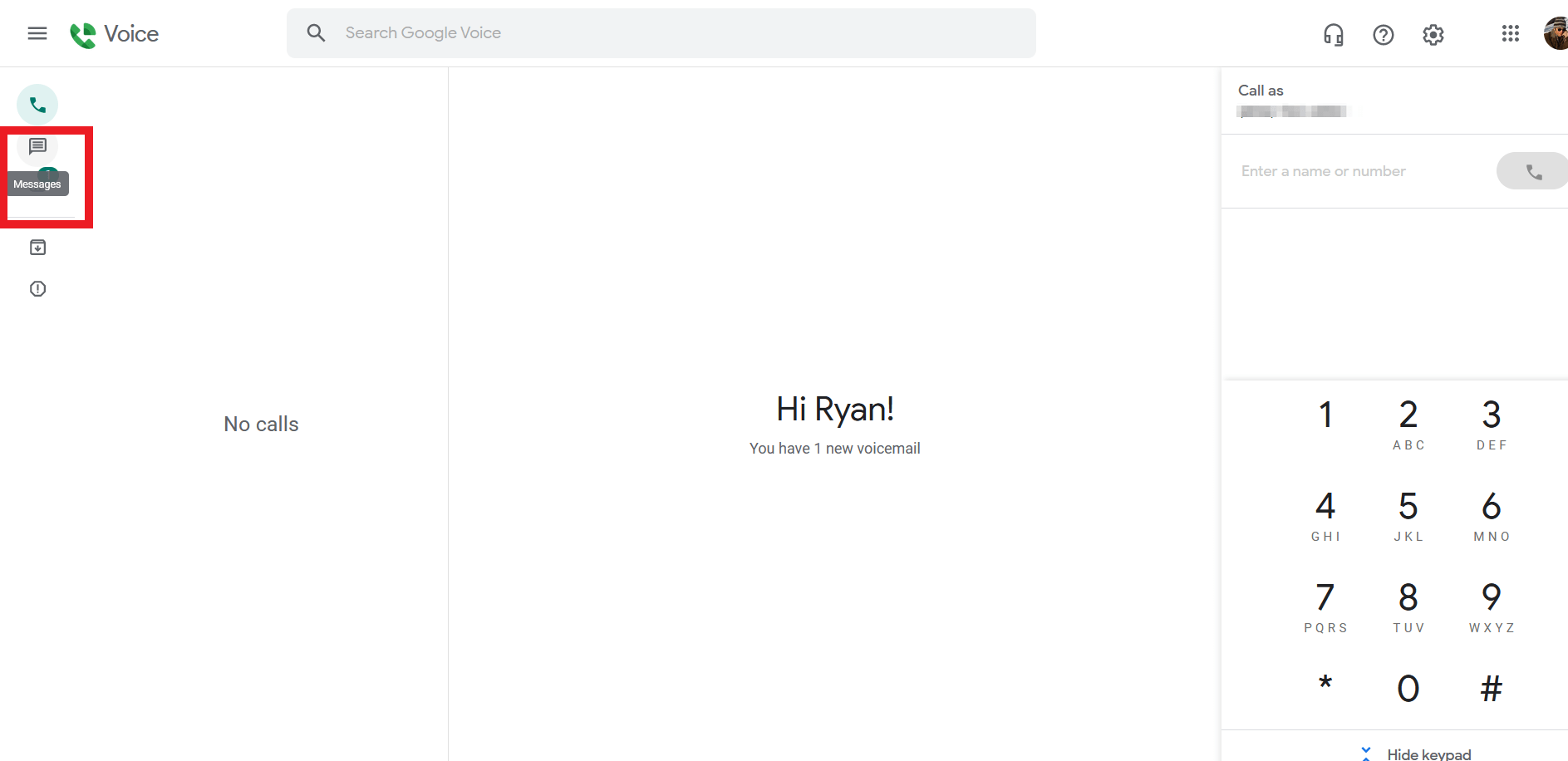Tap the pound key on keypad

pyautogui.click(x=1491, y=687)
